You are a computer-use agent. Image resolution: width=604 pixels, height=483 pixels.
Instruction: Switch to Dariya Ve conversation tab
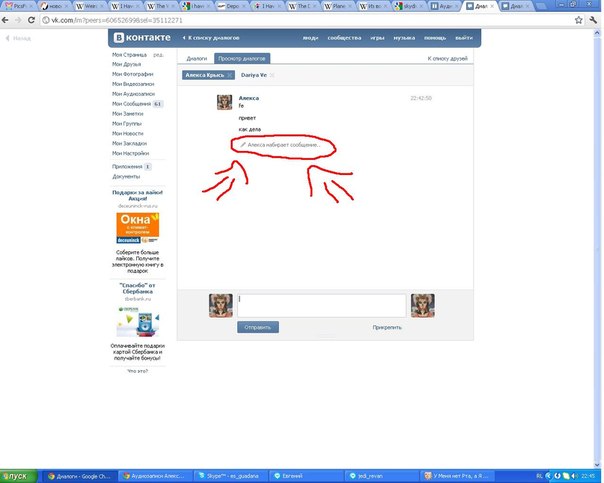pos(255,75)
